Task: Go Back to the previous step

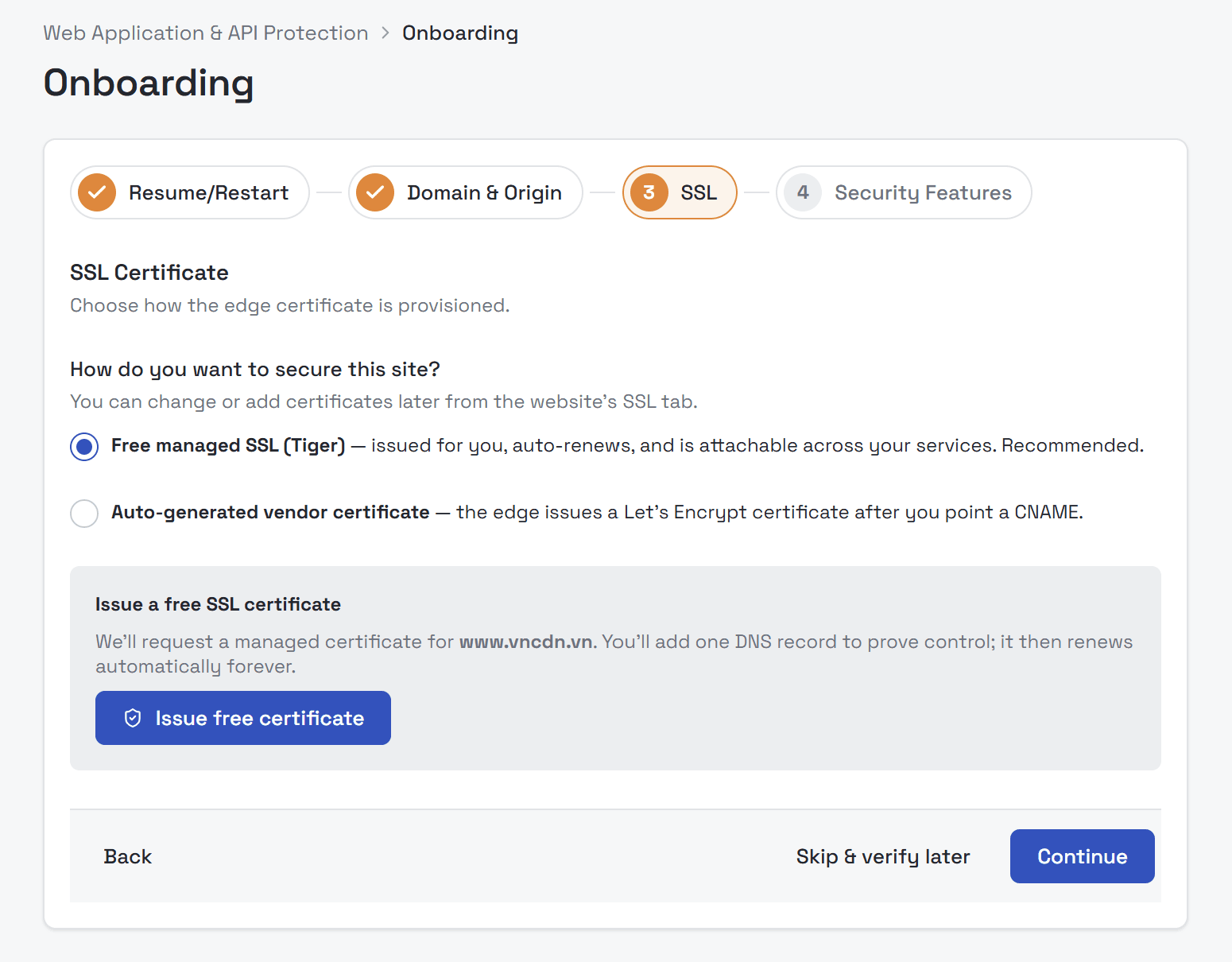Action: tap(127, 856)
